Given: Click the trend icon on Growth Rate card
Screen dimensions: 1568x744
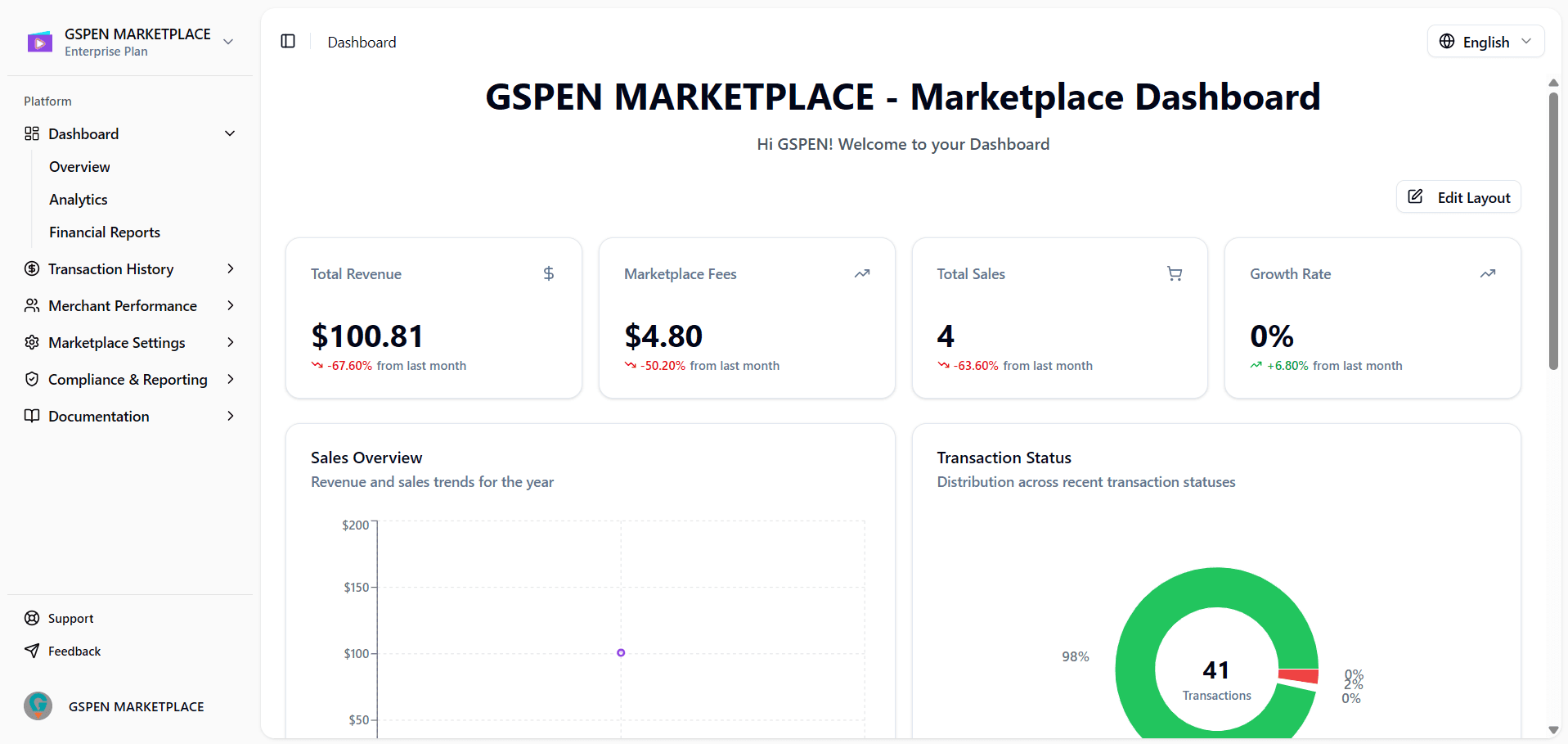Looking at the screenshot, I should 1488,273.
